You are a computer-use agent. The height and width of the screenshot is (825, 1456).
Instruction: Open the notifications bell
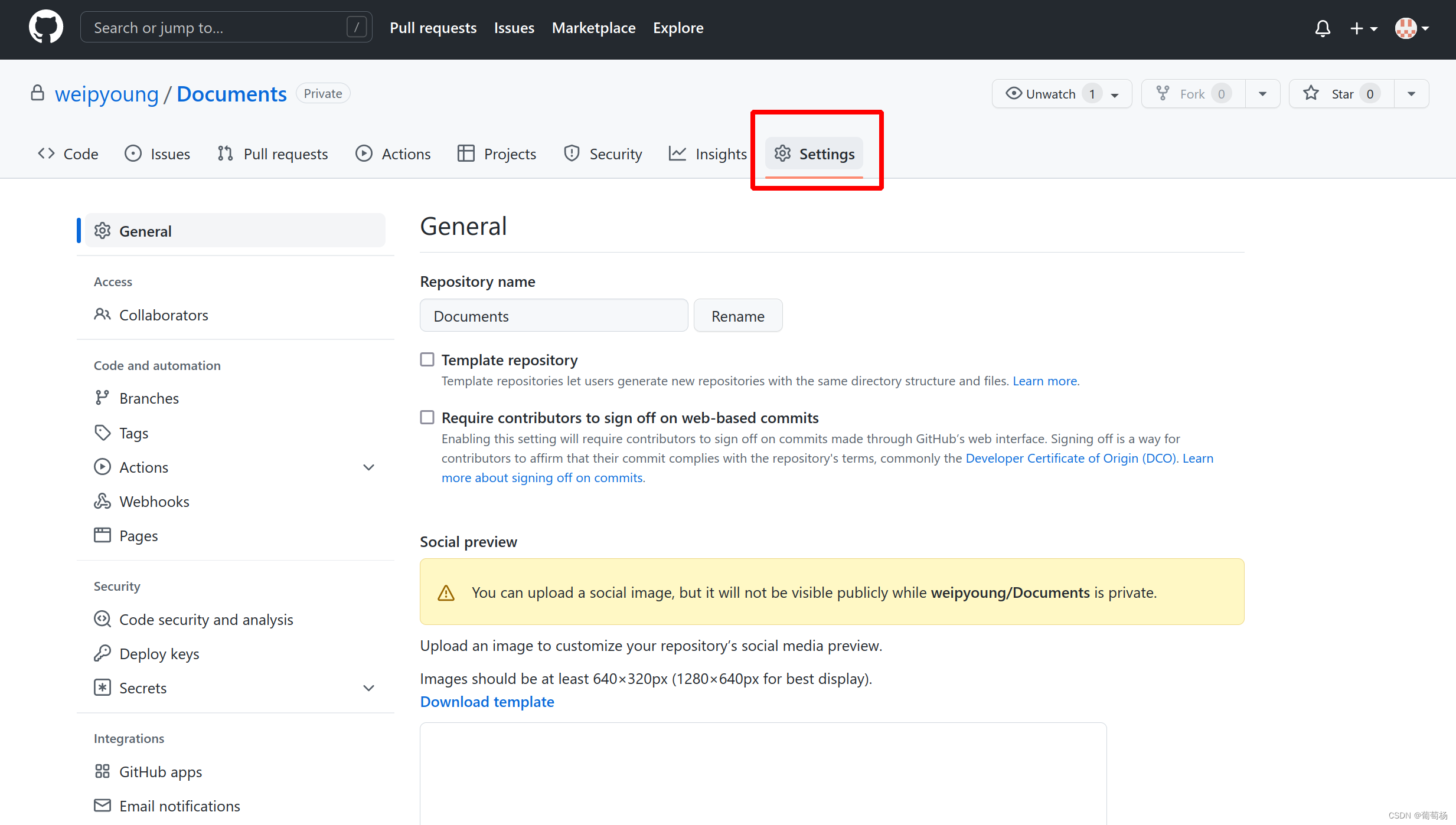click(1323, 28)
